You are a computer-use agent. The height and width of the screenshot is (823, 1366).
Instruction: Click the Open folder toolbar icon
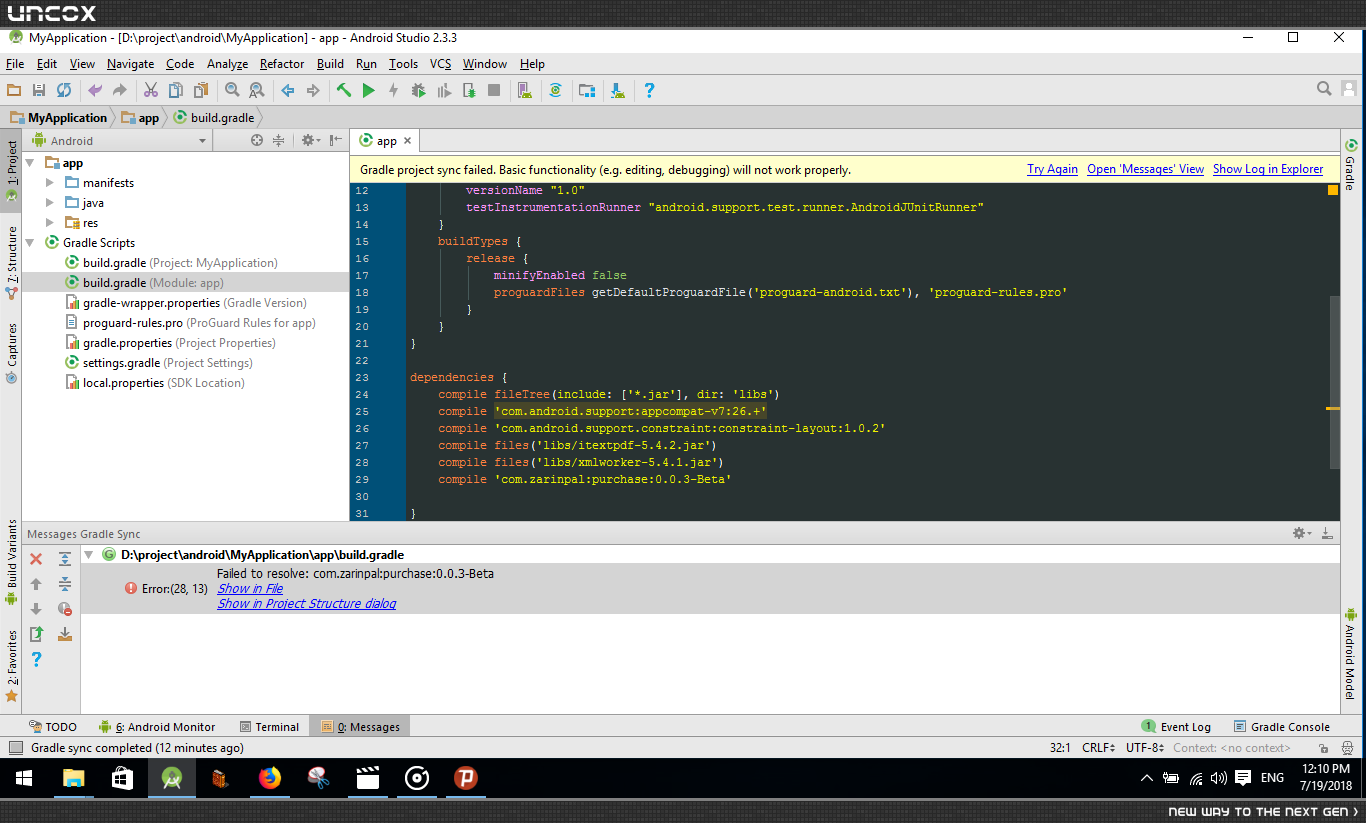click(14, 90)
